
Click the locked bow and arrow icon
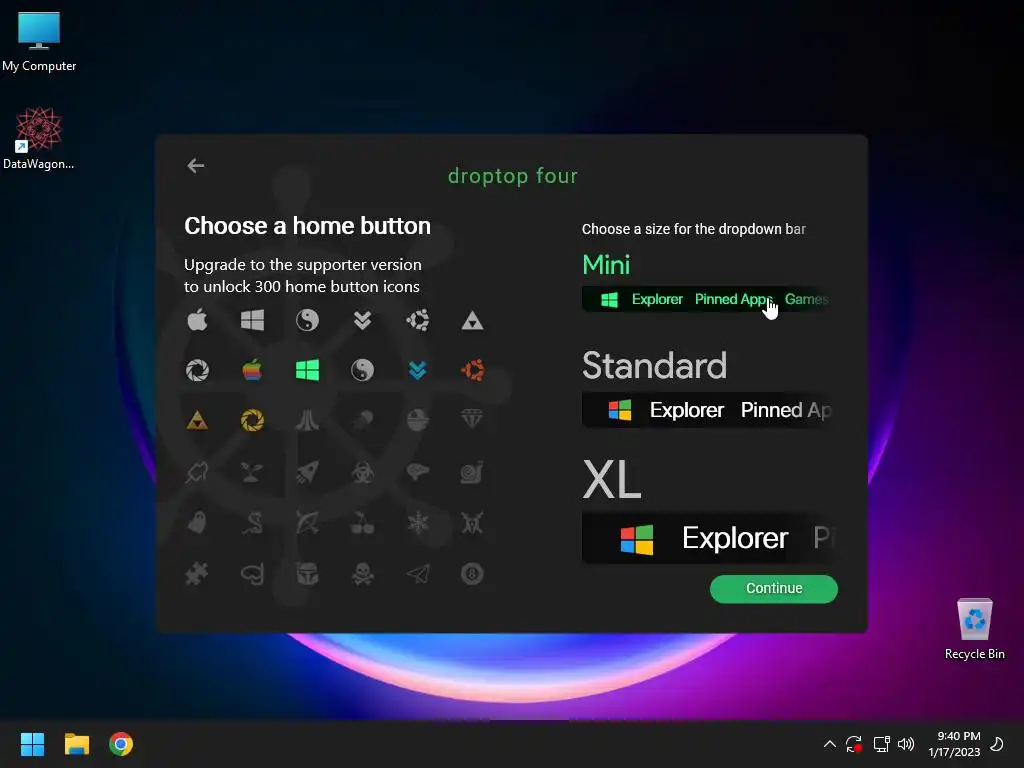coord(307,522)
